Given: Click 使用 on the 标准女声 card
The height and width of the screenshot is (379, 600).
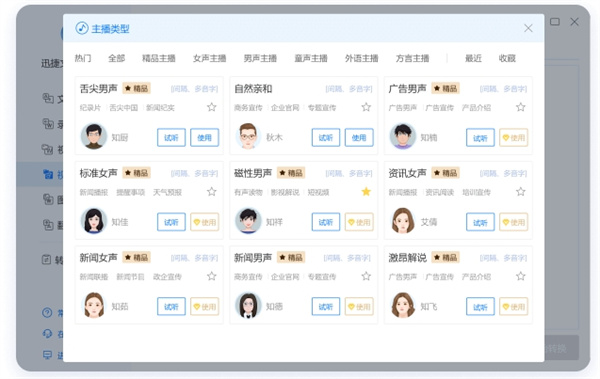Looking at the screenshot, I should tap(205, 222).
